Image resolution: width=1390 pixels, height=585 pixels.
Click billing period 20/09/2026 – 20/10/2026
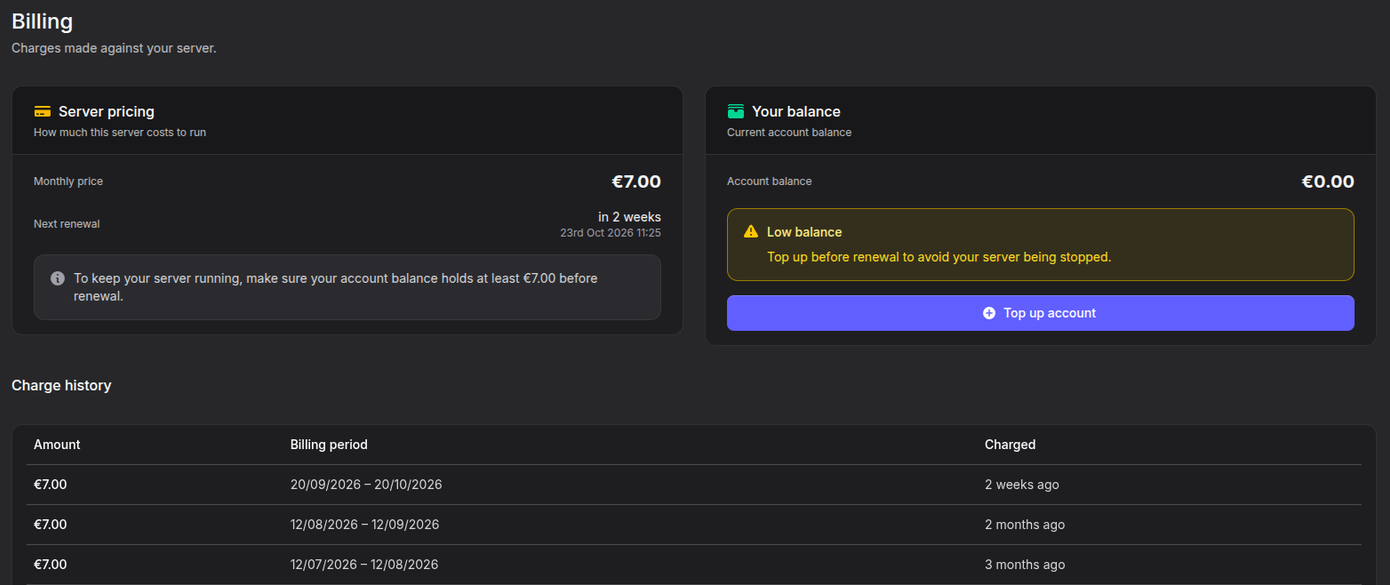click(x=366, y=484)
